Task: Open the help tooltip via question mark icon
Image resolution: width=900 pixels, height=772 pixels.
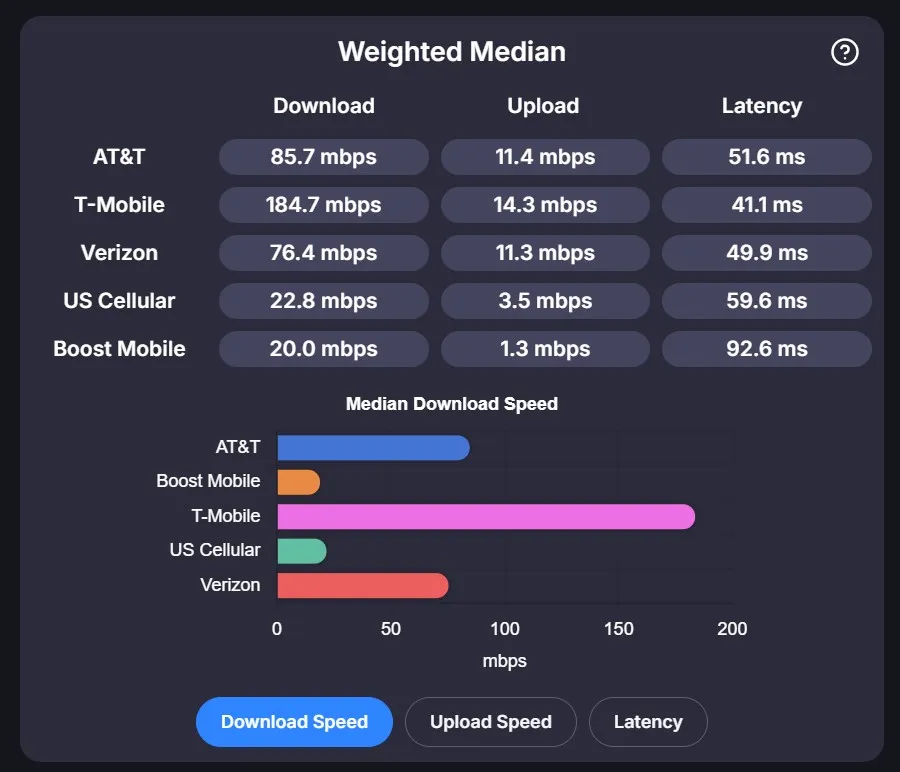Action: coord(844,52)
